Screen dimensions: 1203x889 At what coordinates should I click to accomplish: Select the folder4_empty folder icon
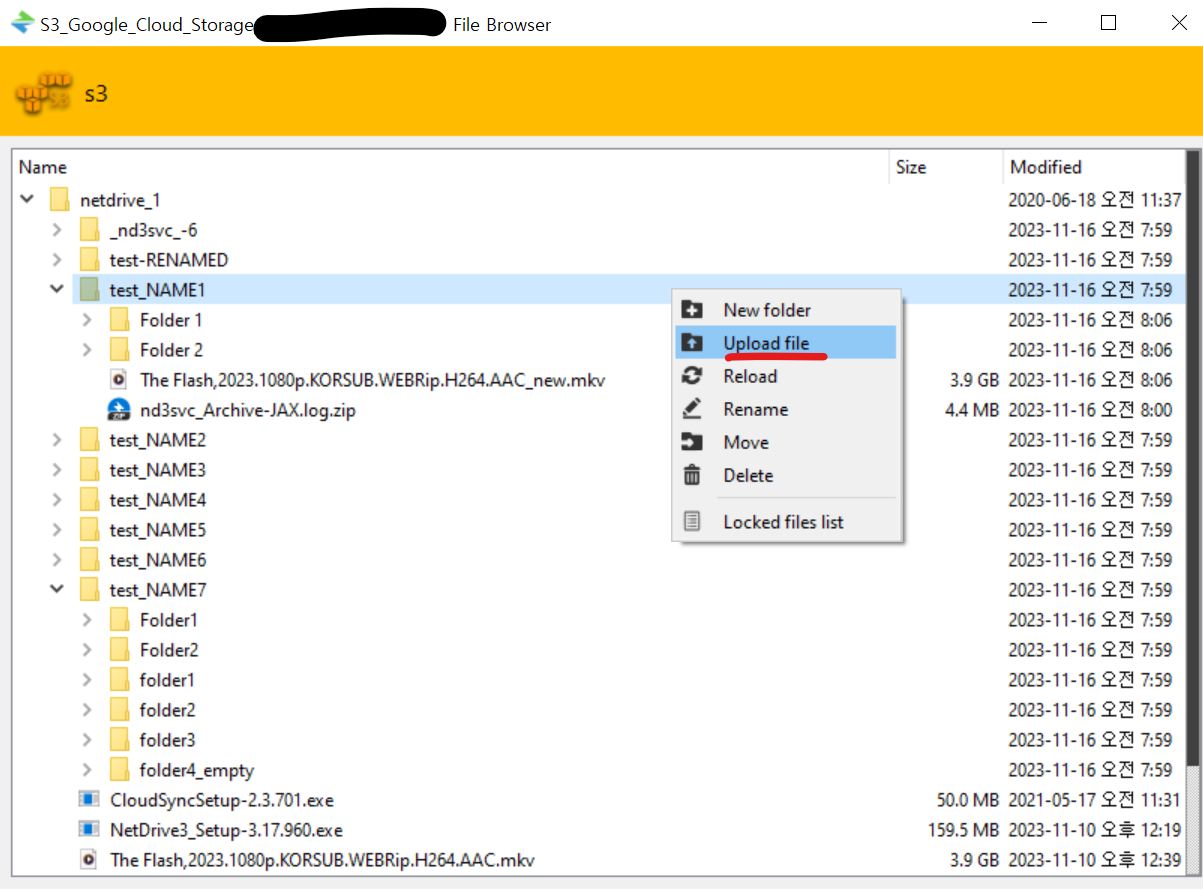(x=120, y=770)
